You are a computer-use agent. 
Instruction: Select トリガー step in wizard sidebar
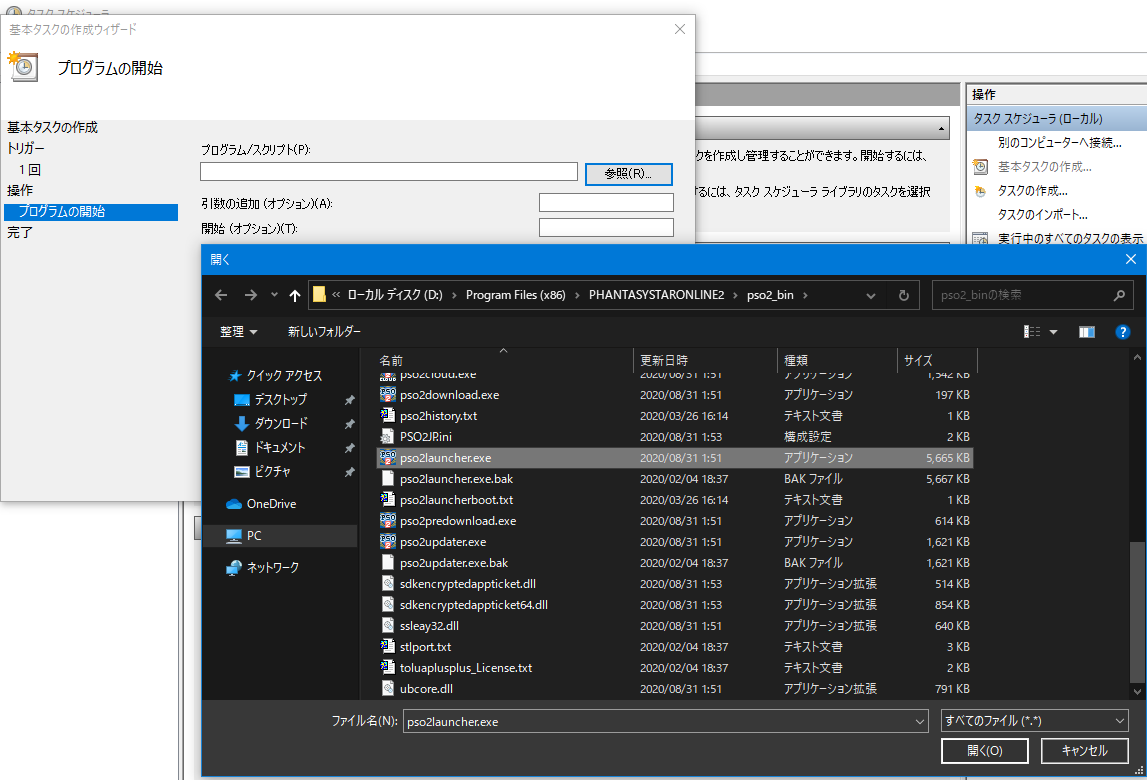[26, 148]
